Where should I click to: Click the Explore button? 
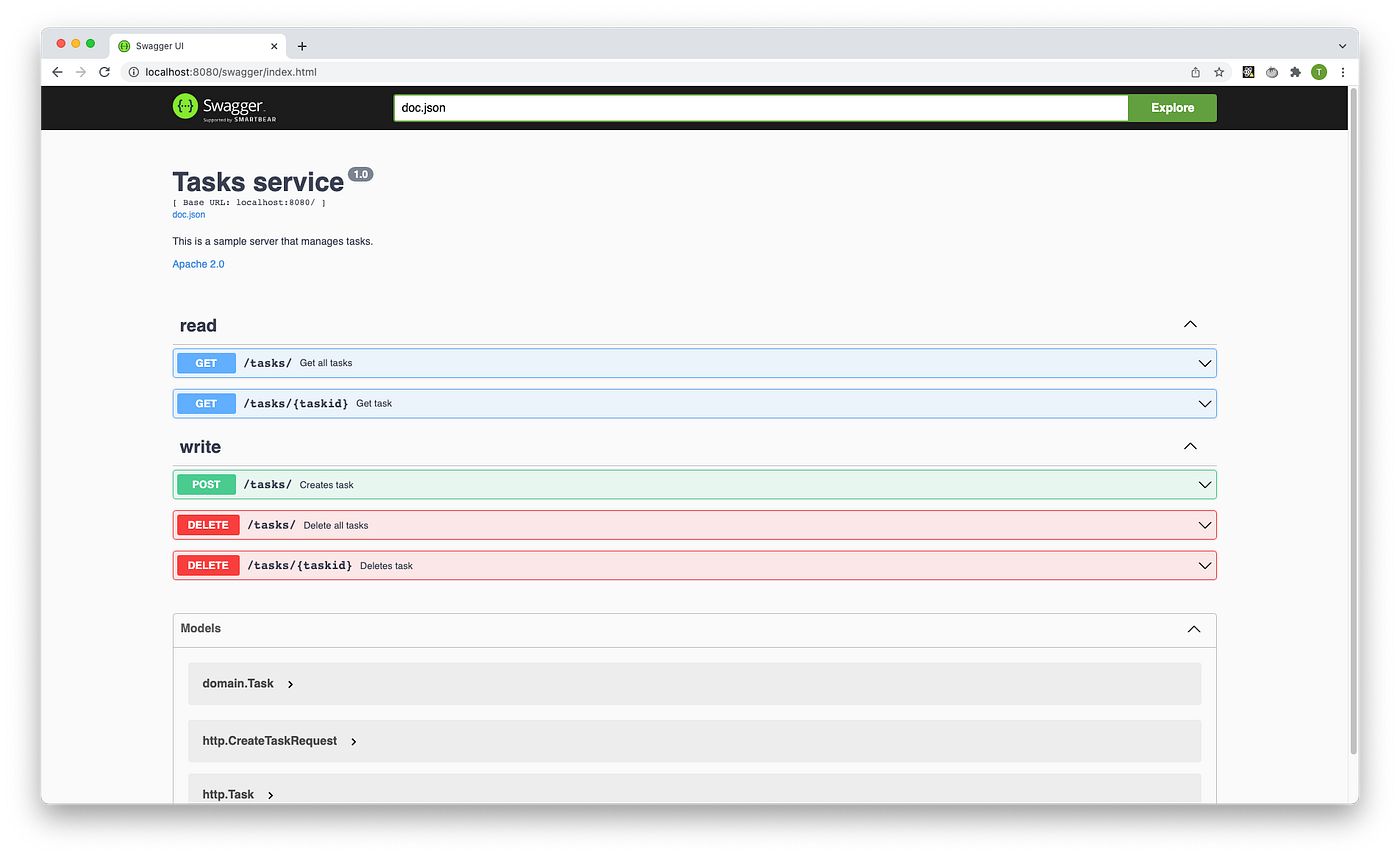click(1171, 107)
